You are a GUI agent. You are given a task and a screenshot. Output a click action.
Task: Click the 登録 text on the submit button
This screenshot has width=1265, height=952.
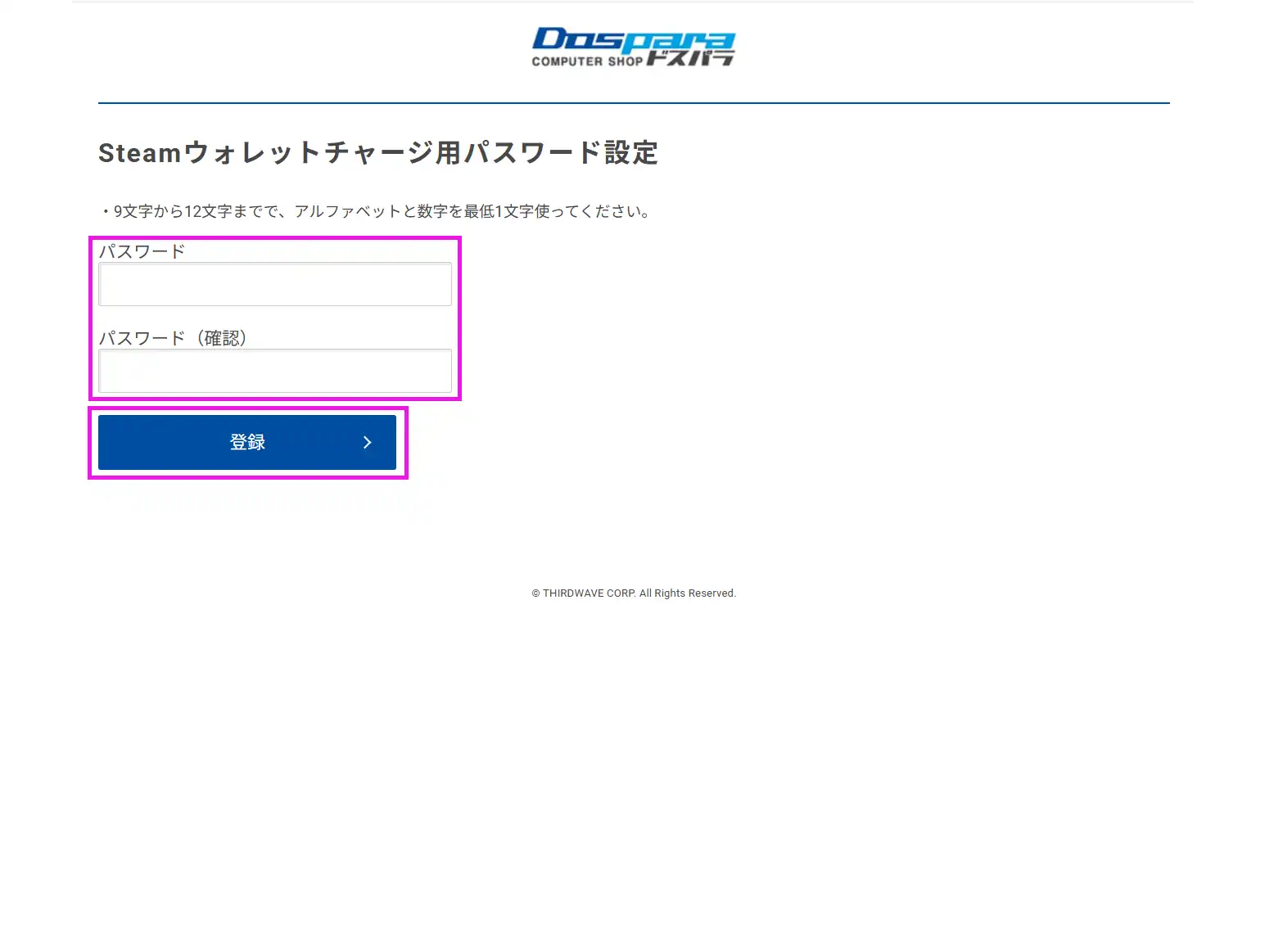click(x=247, y=442)
